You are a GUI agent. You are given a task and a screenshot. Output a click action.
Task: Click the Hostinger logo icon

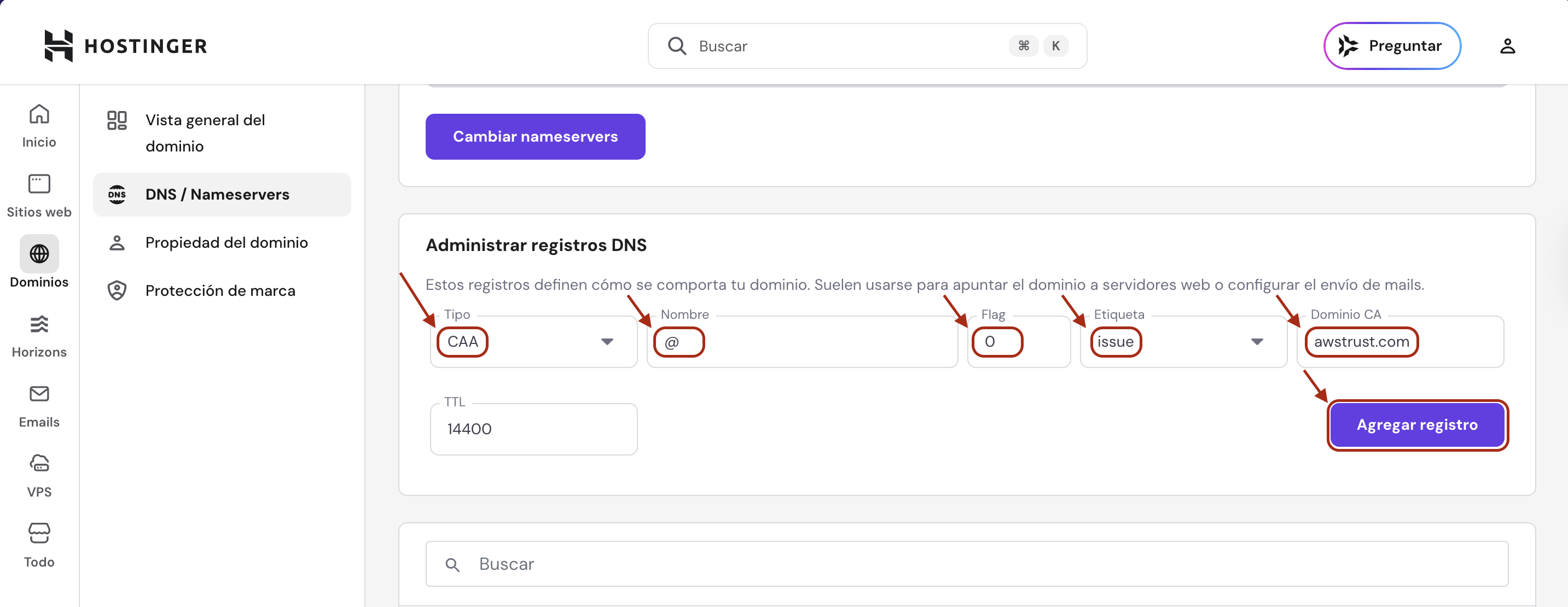tap(59, 45)
